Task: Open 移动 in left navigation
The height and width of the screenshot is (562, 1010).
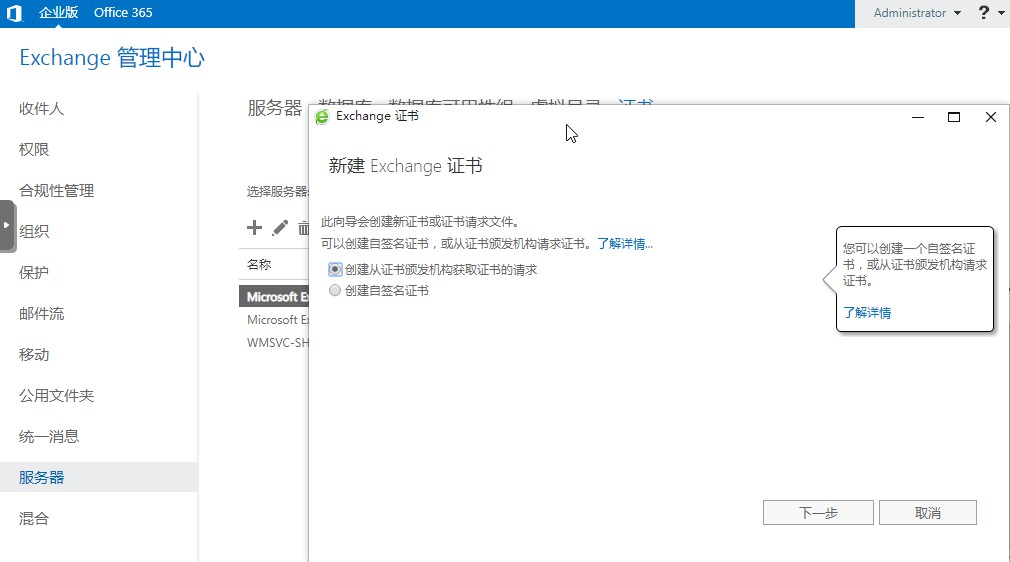Action: pyautogui.click(x=34, y=354)
